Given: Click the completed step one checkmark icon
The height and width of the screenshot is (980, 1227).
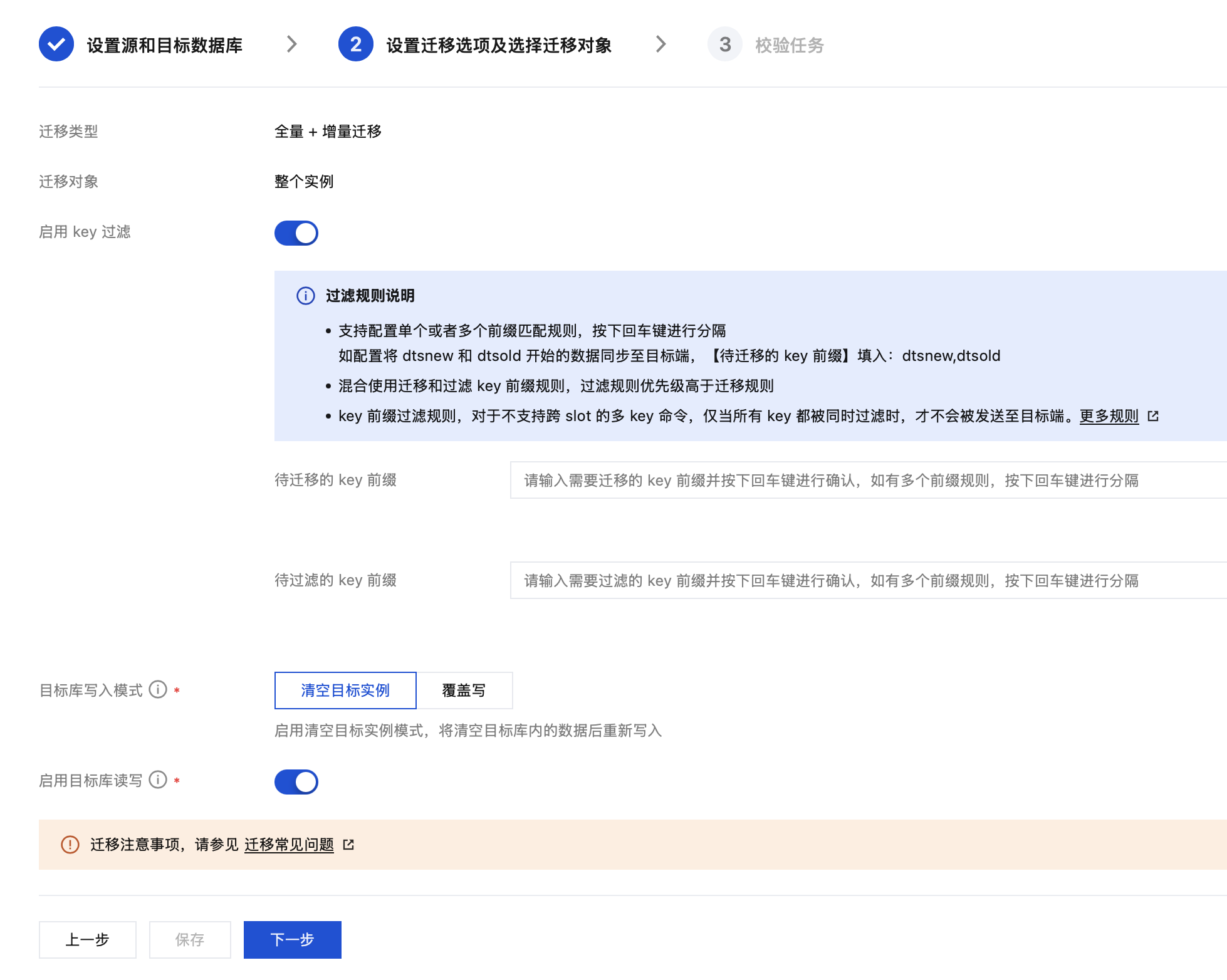Looking at the screenshot, I should (56, 44).
